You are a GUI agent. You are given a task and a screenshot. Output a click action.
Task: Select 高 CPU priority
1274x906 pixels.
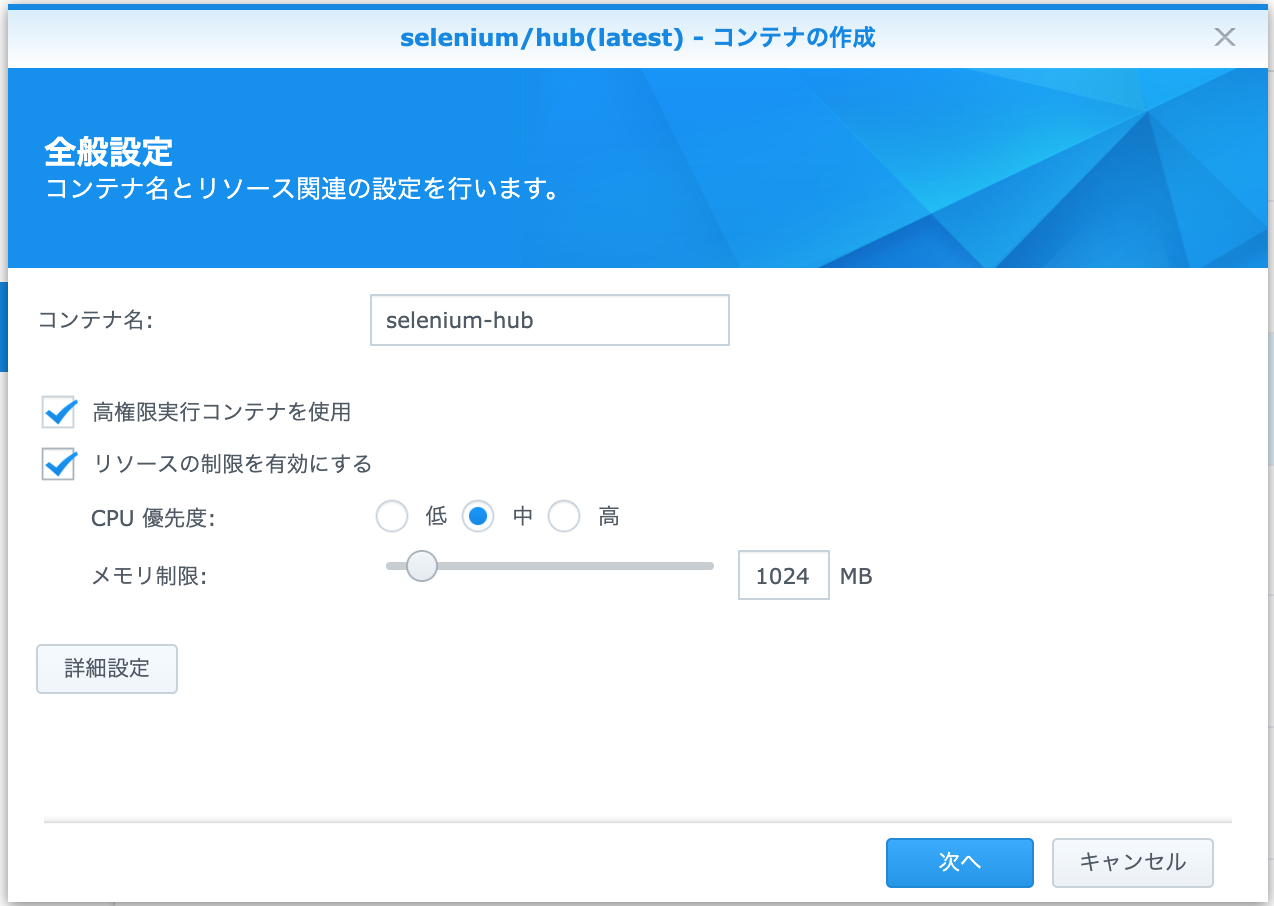[x=564, y=516]
